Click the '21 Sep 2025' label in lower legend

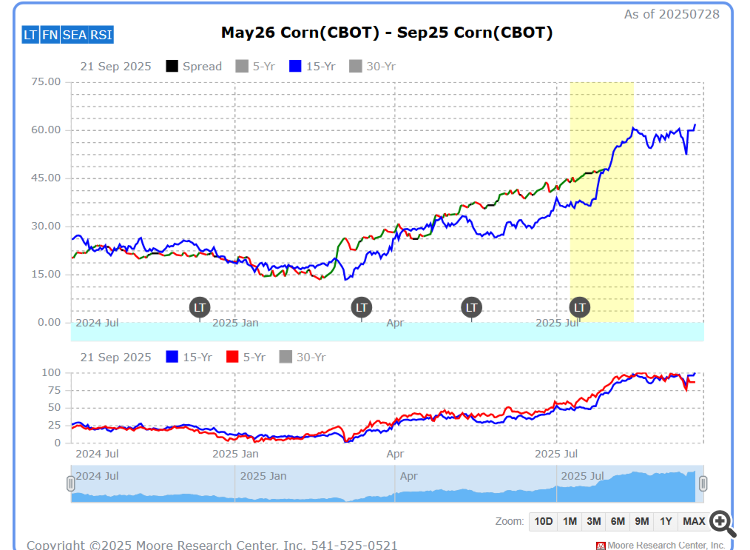coord(116,357)
